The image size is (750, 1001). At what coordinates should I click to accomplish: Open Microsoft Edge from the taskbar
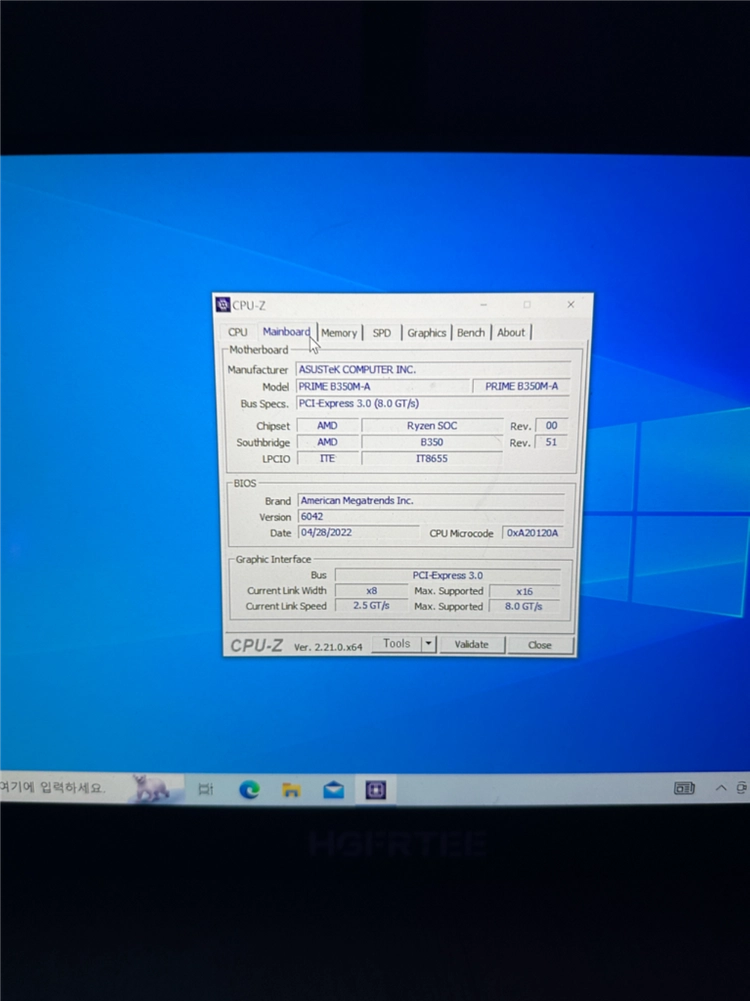pyautogui.click(x=249, y=790)
